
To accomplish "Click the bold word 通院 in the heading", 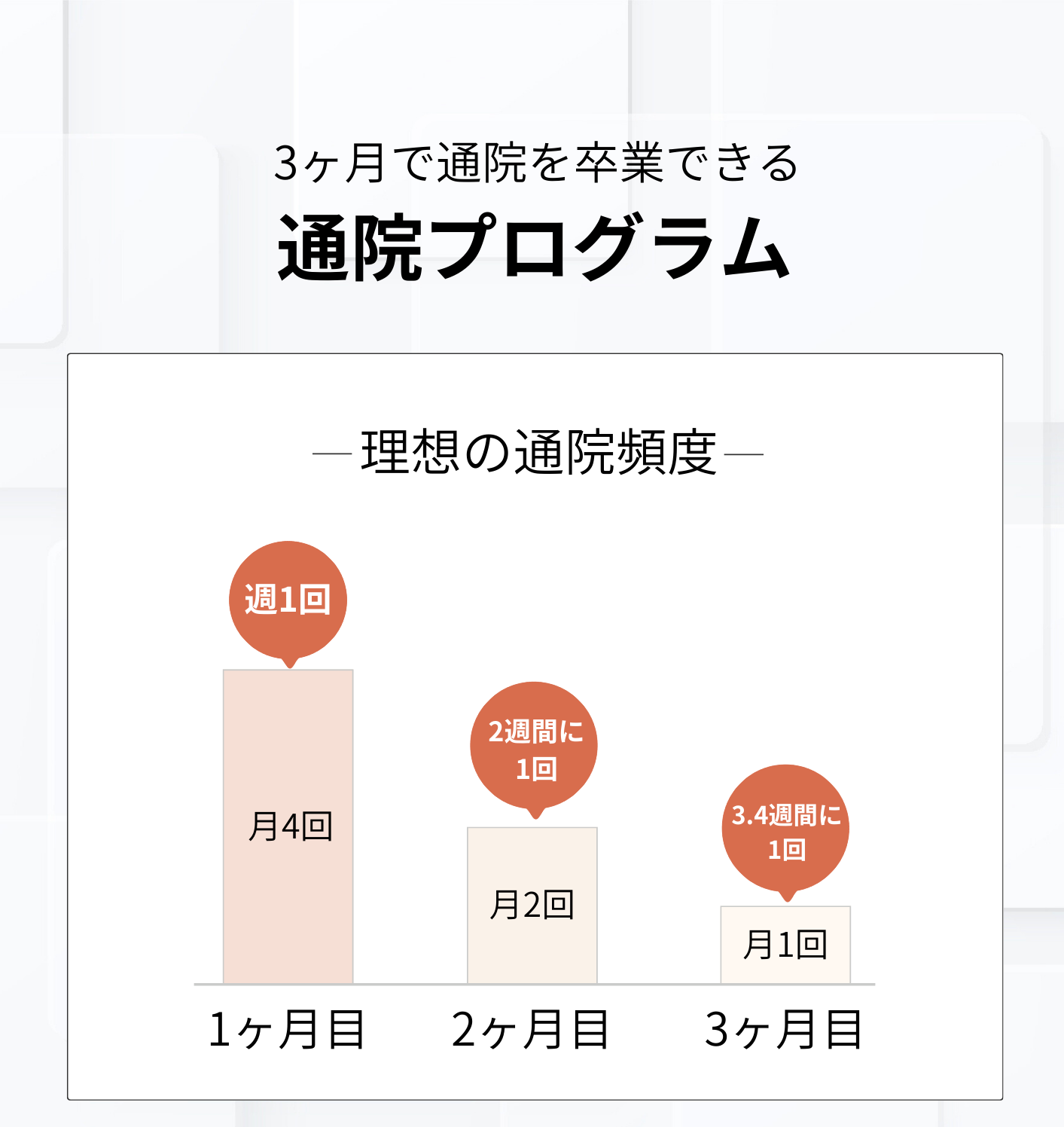I will pyautogui.click(x=350, y=249).
